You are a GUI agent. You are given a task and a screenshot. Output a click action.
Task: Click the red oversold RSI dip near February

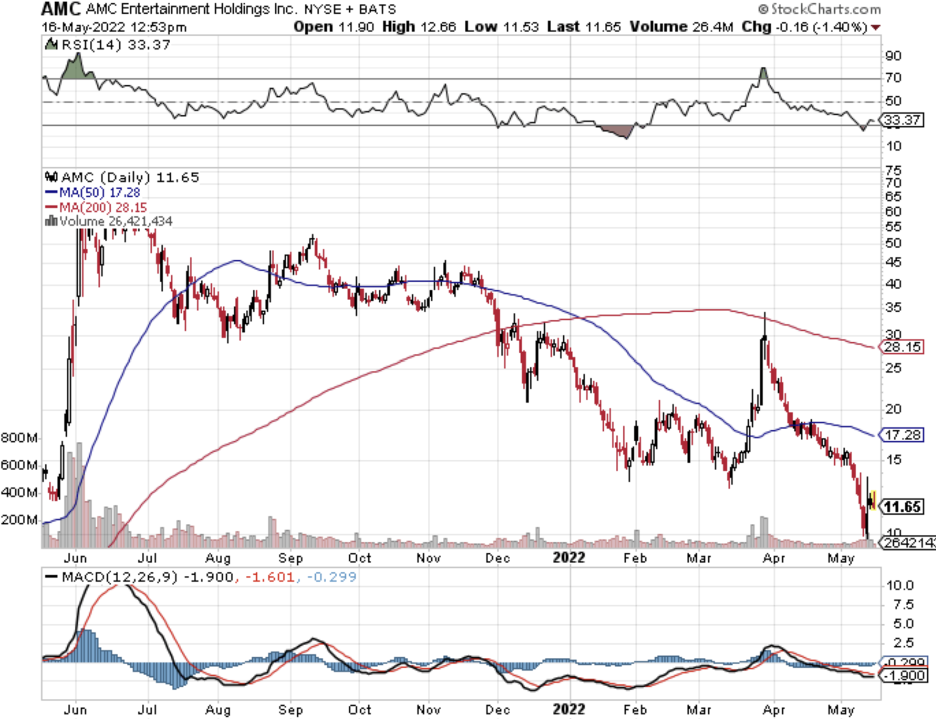616,131
